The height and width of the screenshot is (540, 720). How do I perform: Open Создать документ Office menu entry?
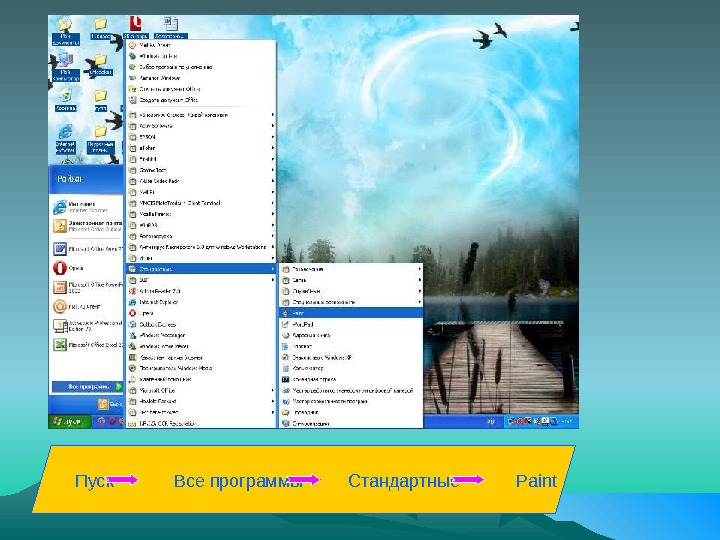coord(201,100)
